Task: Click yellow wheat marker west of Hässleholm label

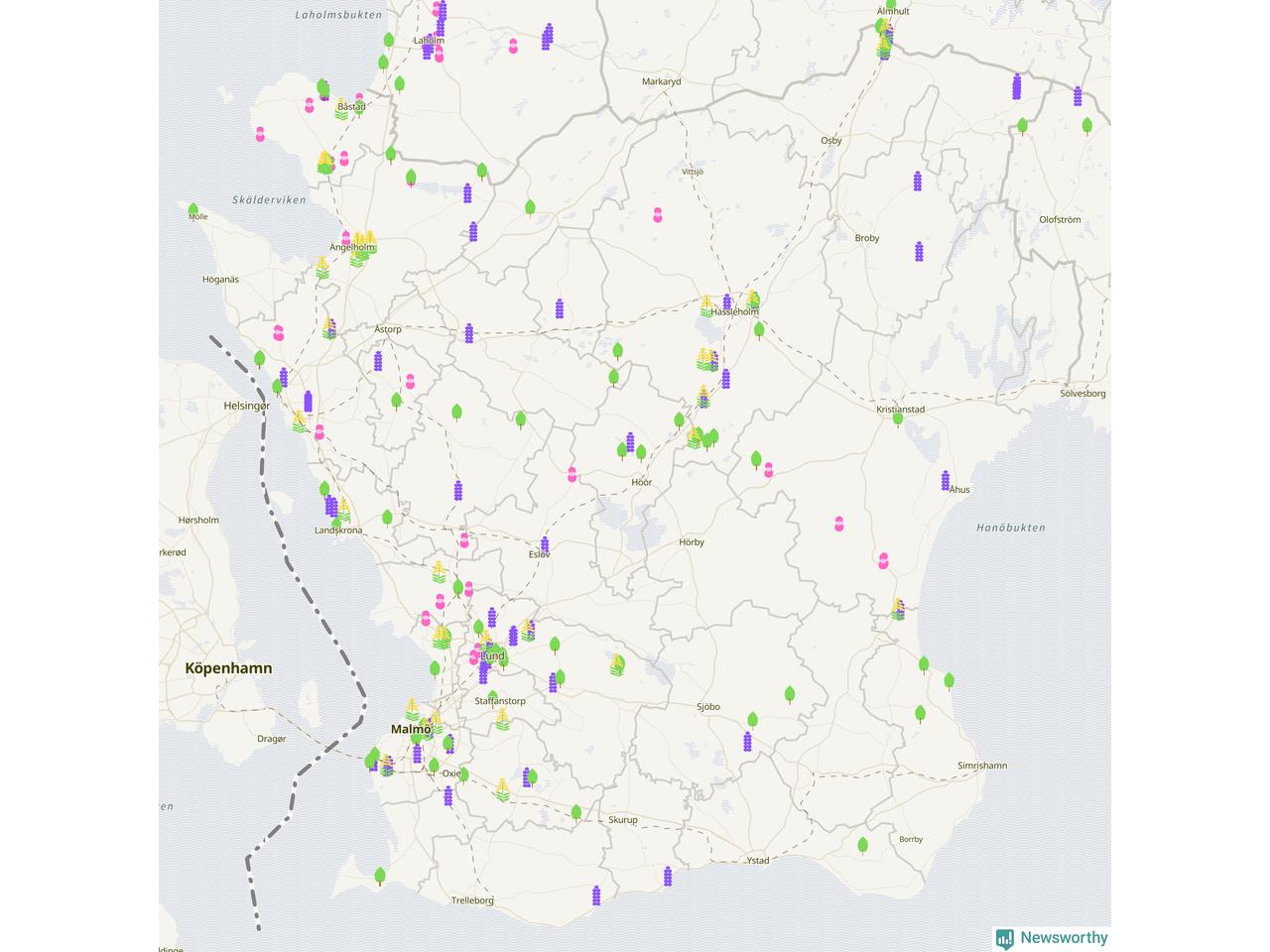Action: tap(706, 305)
